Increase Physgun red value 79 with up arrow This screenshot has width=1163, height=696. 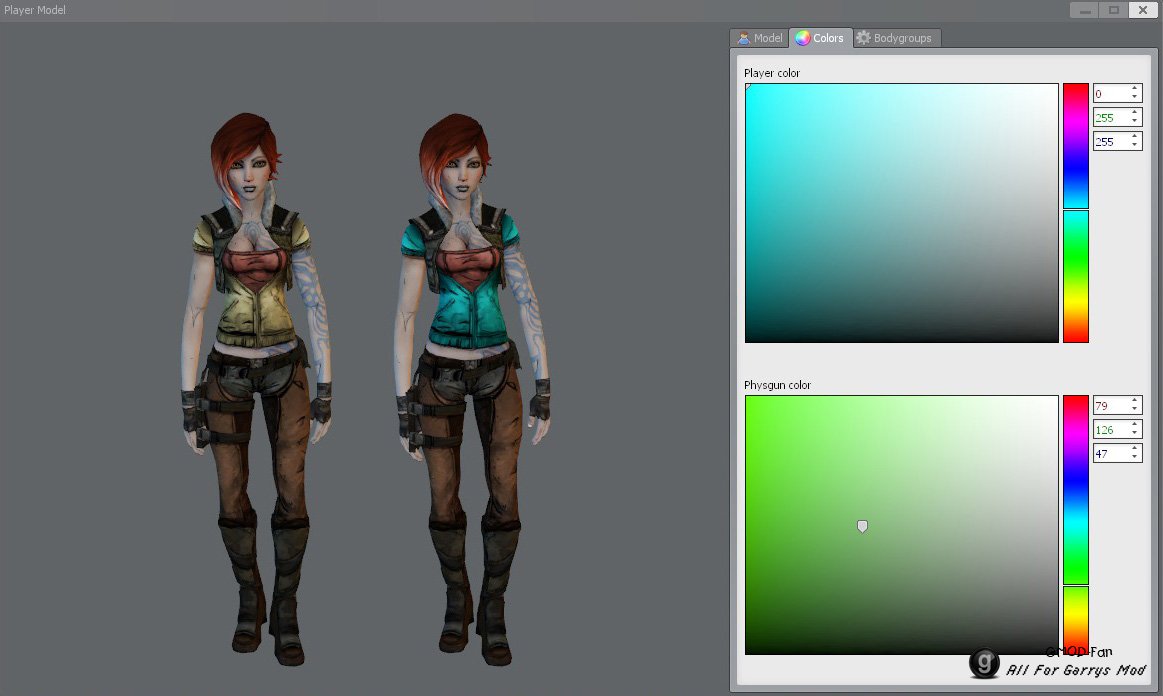[x=1135, y=401]
